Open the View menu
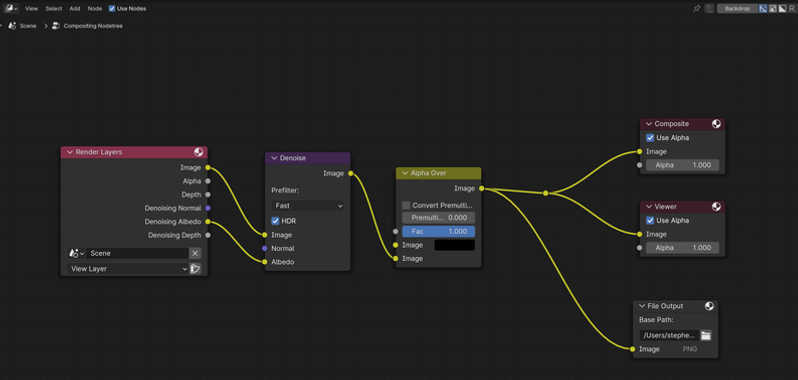The height and width of the screenshot is (380, 798). pos(32,9)
